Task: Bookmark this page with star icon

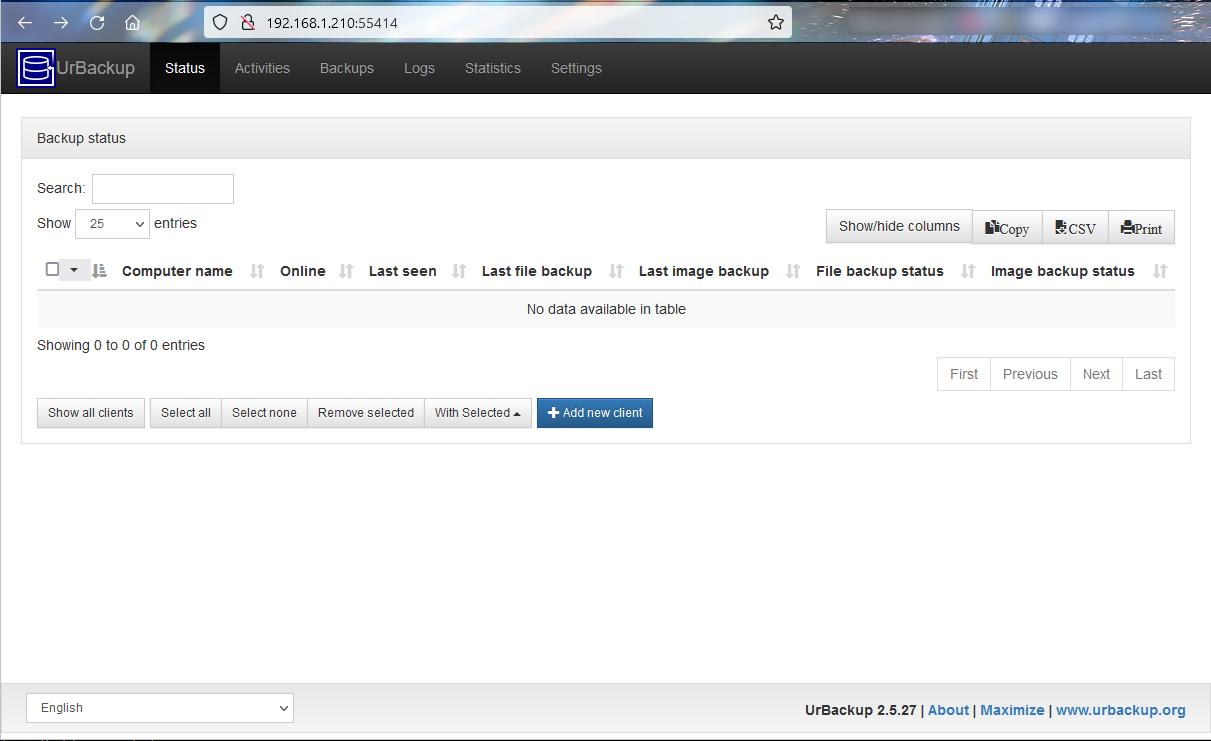Action: (775, 22)
